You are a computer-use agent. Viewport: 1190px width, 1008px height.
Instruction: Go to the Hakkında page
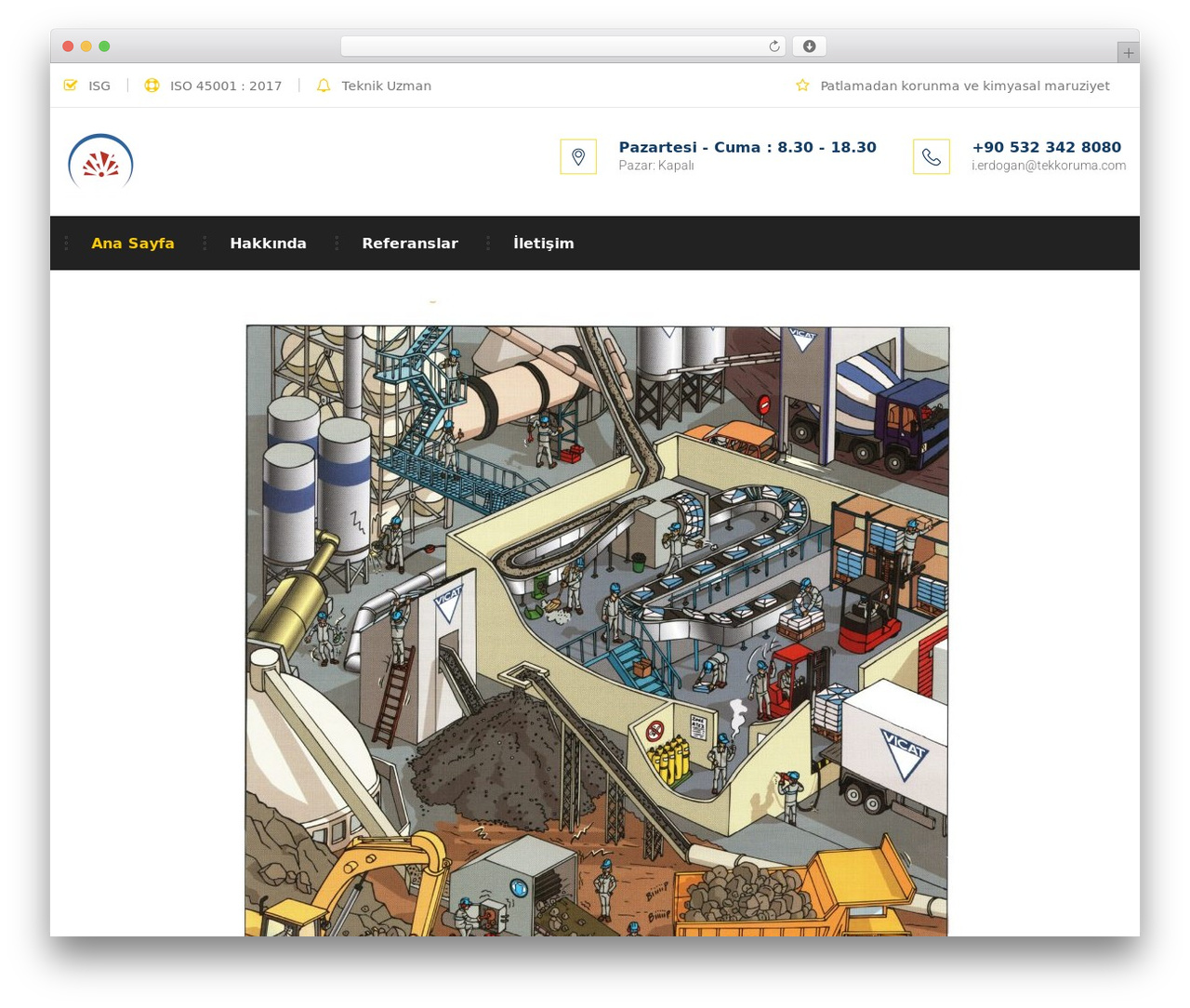[x=268, y=244]
